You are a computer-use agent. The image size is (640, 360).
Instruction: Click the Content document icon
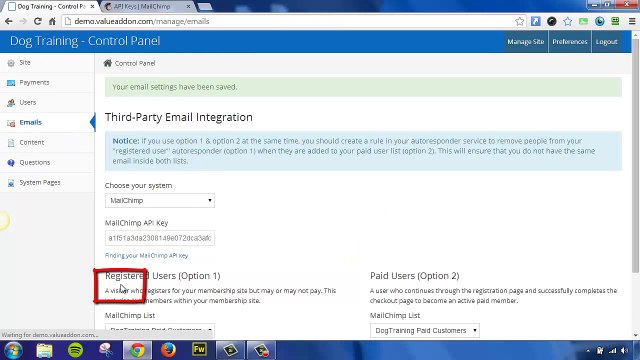(x=11, y=143)
